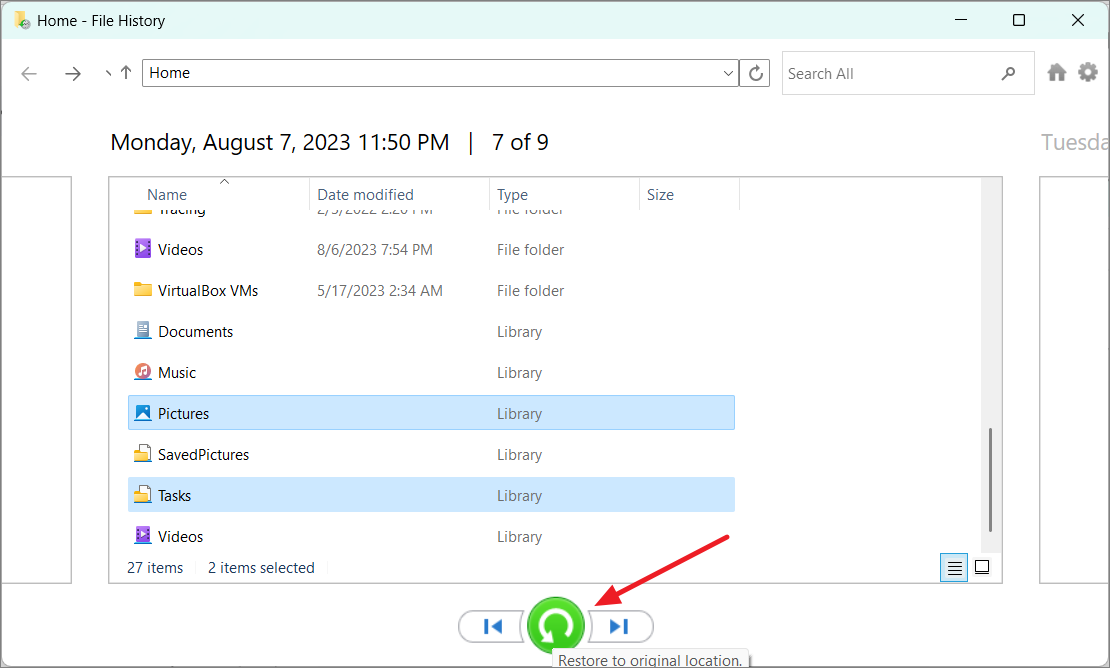Minimize the File History window
This screenshot has height=668, width=1110.
[x=961, y=20]
